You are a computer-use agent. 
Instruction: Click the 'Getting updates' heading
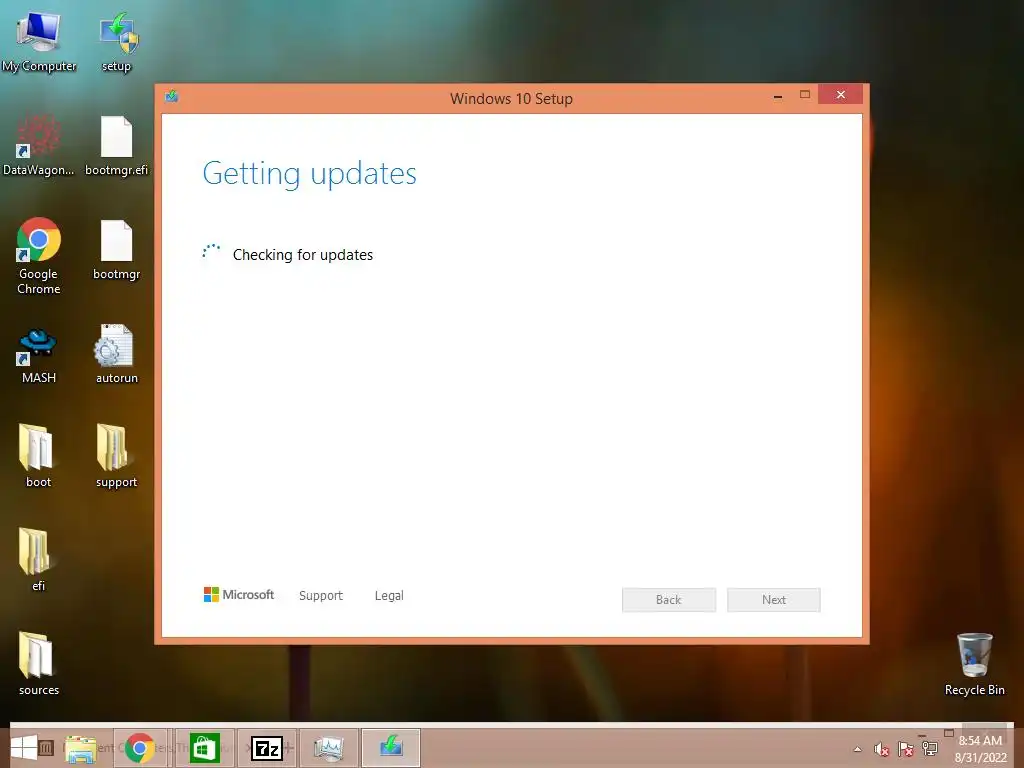[x=310, y=174]
